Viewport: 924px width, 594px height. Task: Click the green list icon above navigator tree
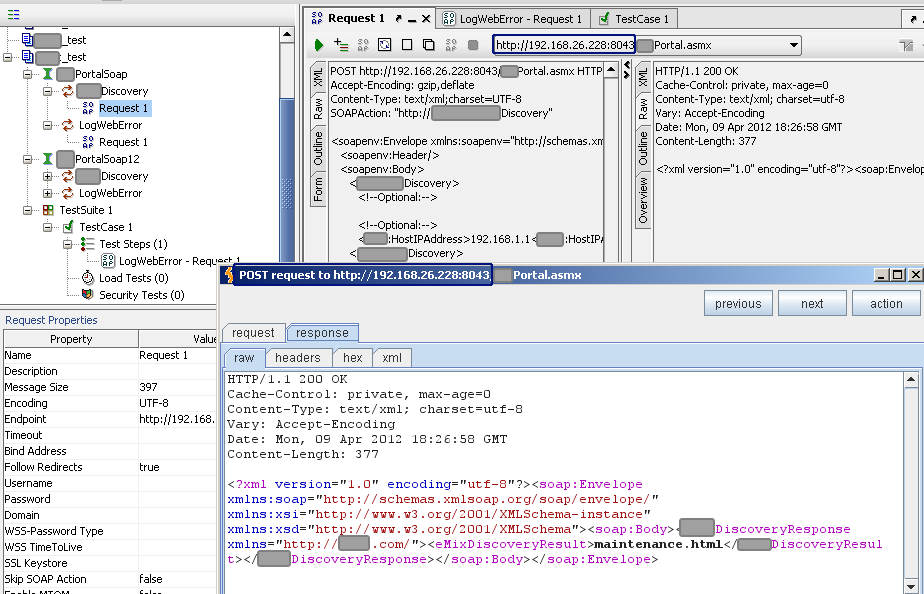[x=14, y=14]
